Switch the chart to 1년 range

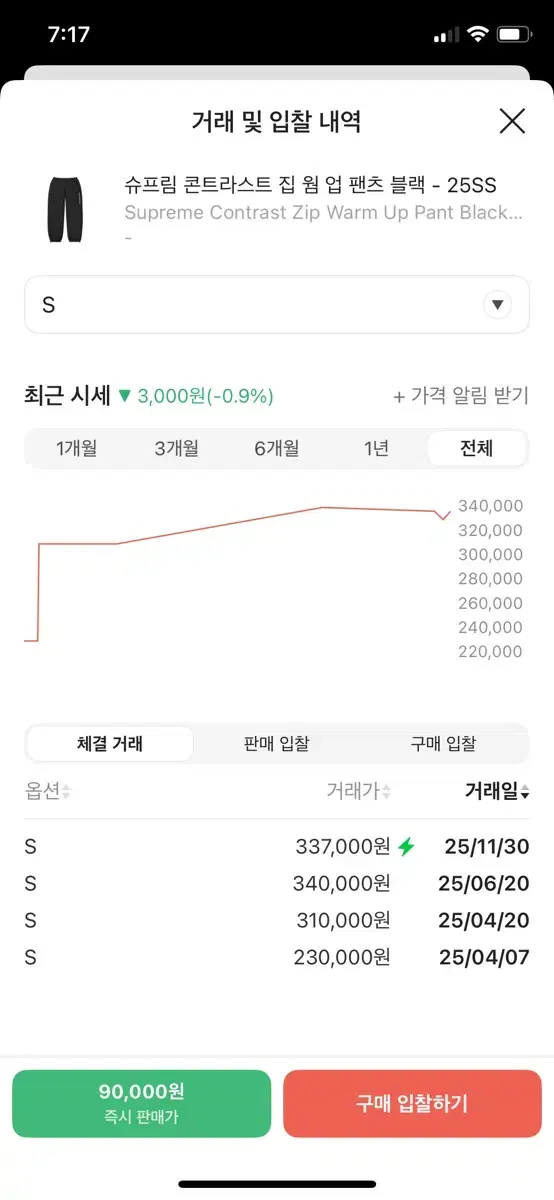pos(377,448)
